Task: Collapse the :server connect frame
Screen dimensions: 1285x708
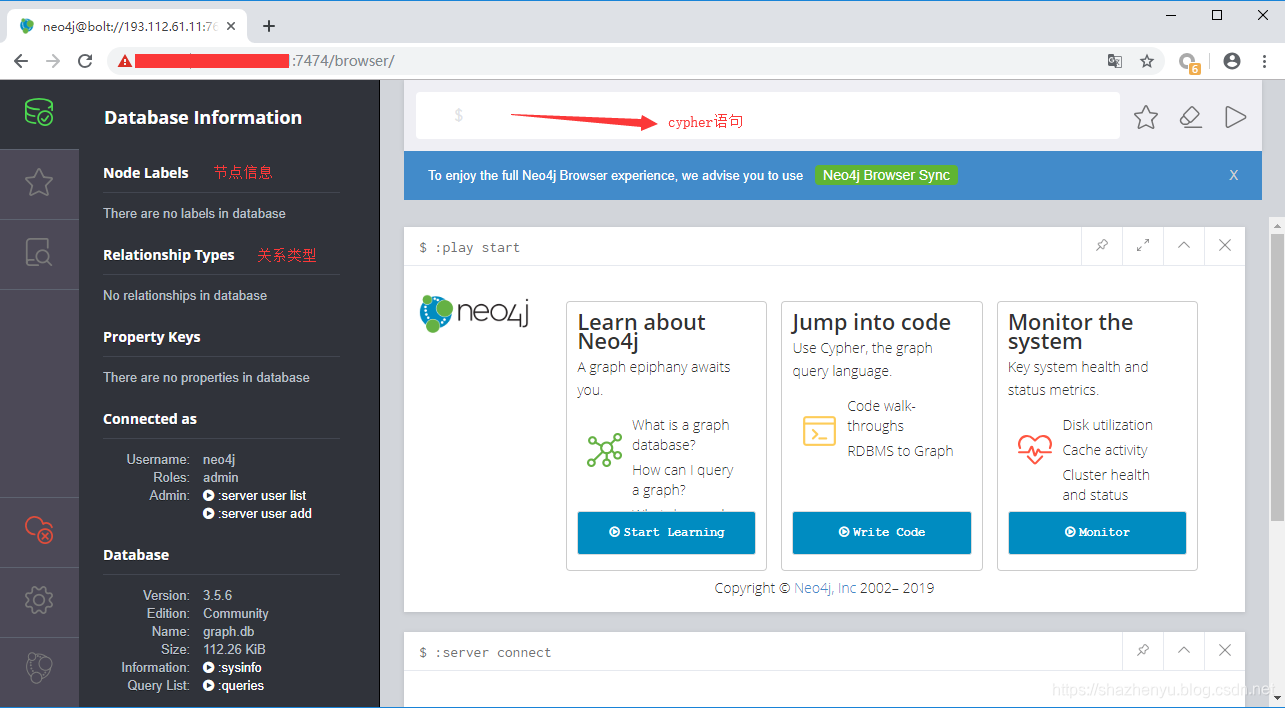Action: [x=1184, y=650]
